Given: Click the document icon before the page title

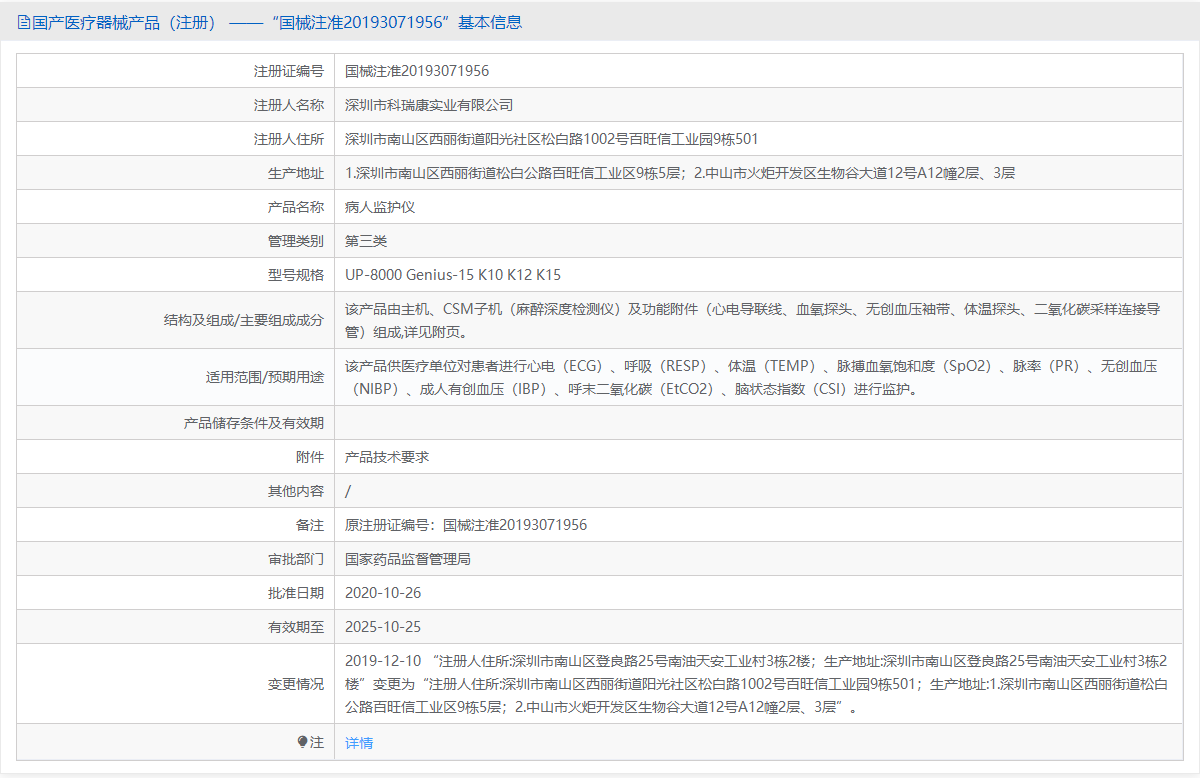Looking at the screenshot, I should (22, 21).
